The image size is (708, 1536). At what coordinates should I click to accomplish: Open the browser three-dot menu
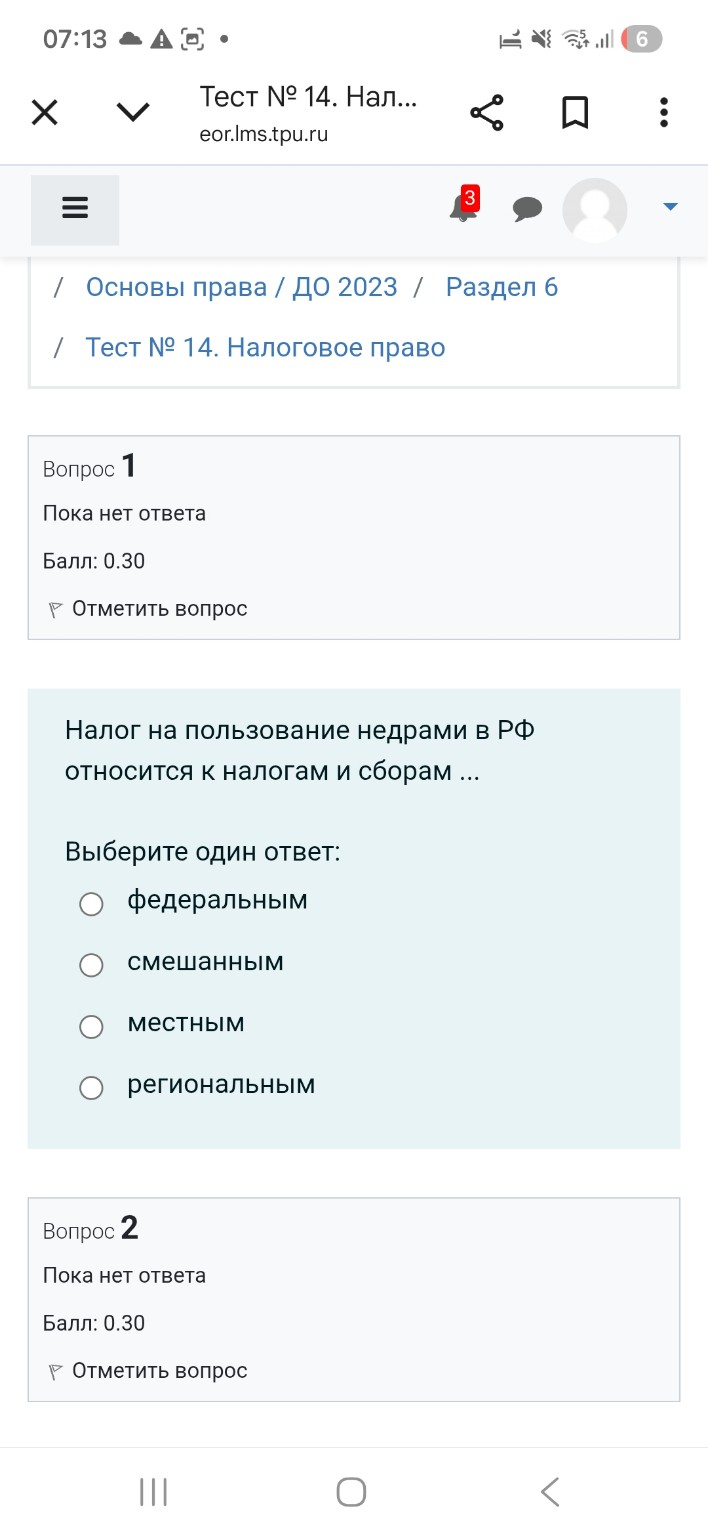pos(663,112)
